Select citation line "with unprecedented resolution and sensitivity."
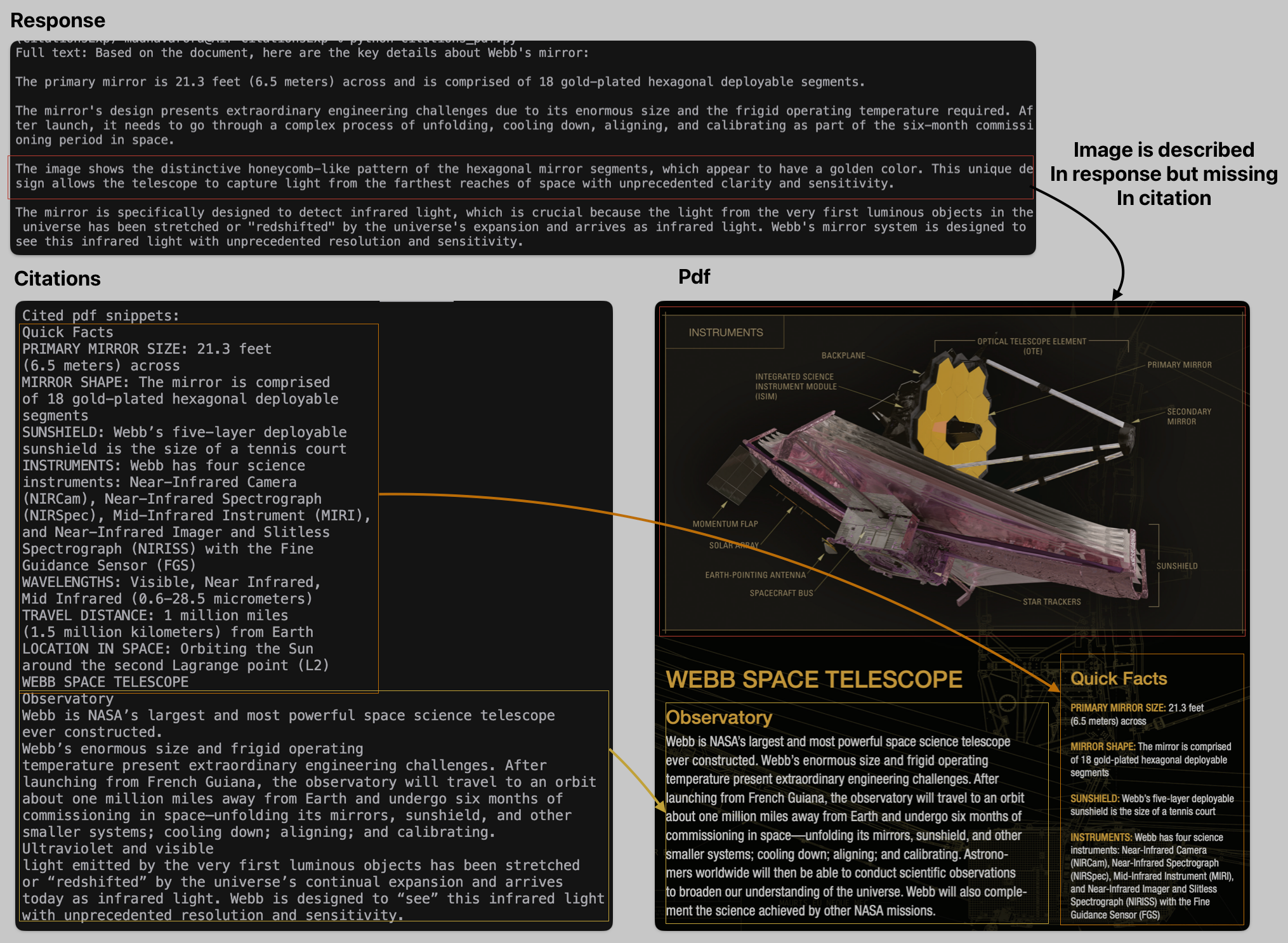1288x943 pixels. 213,915
